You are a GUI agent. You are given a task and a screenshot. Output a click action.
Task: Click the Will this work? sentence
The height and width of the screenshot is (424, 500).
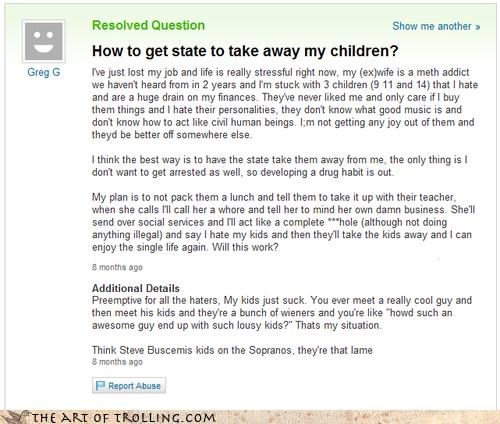(245, 247)
